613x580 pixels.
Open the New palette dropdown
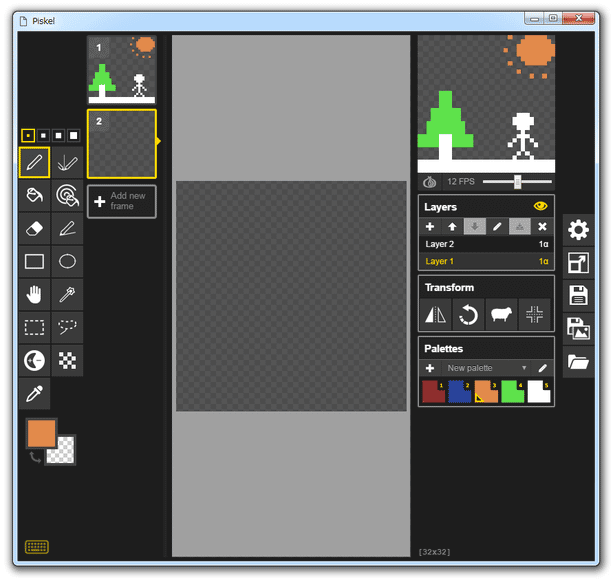[486, 368]
